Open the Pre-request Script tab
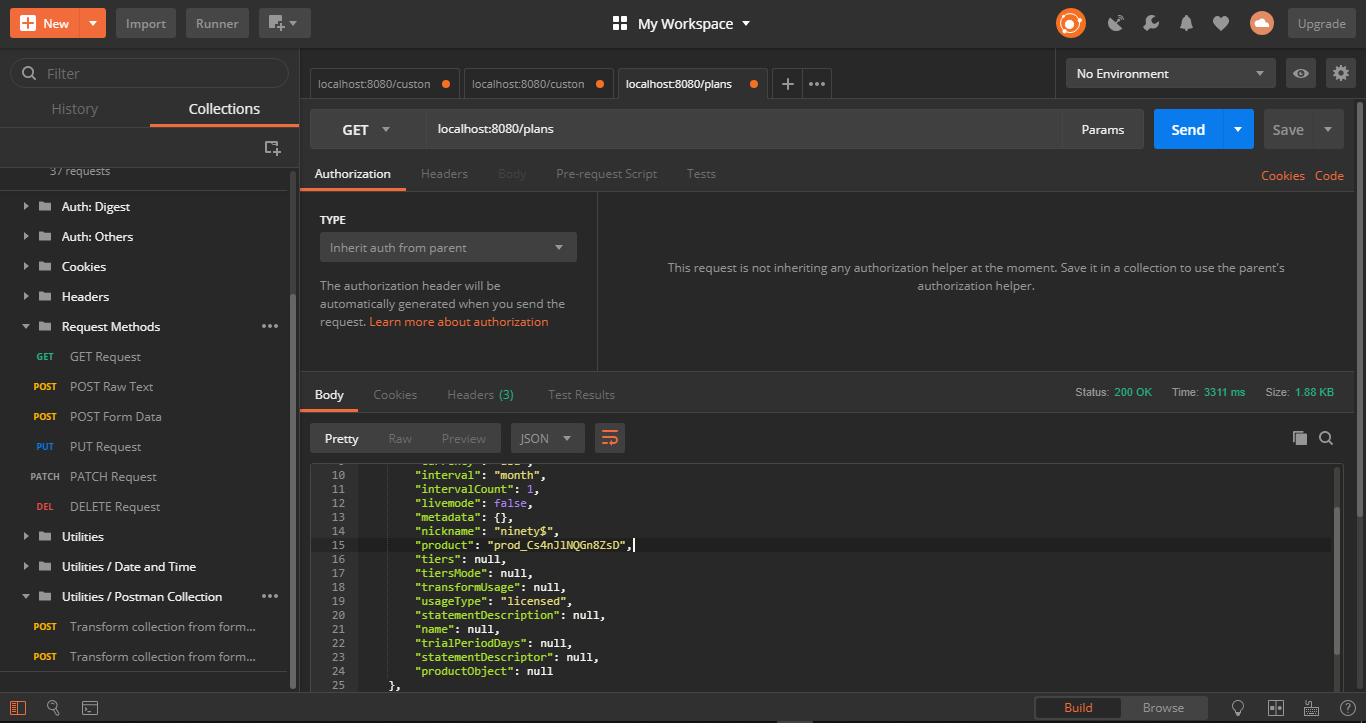Image resolution: width=1366 pixels, height=723 pixels. (606, 174)
